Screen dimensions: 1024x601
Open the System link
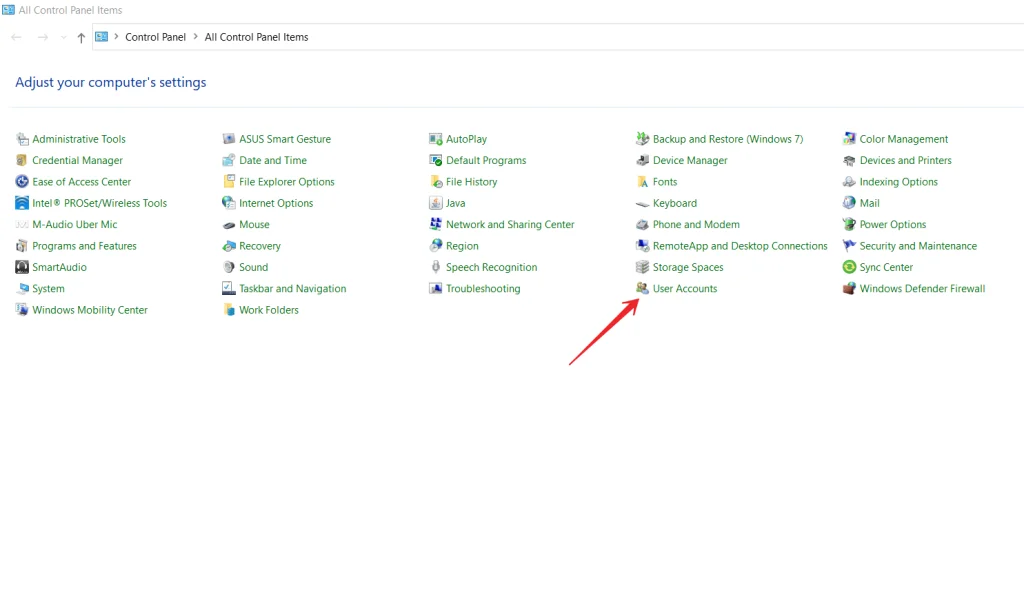(x=48, y=289)
